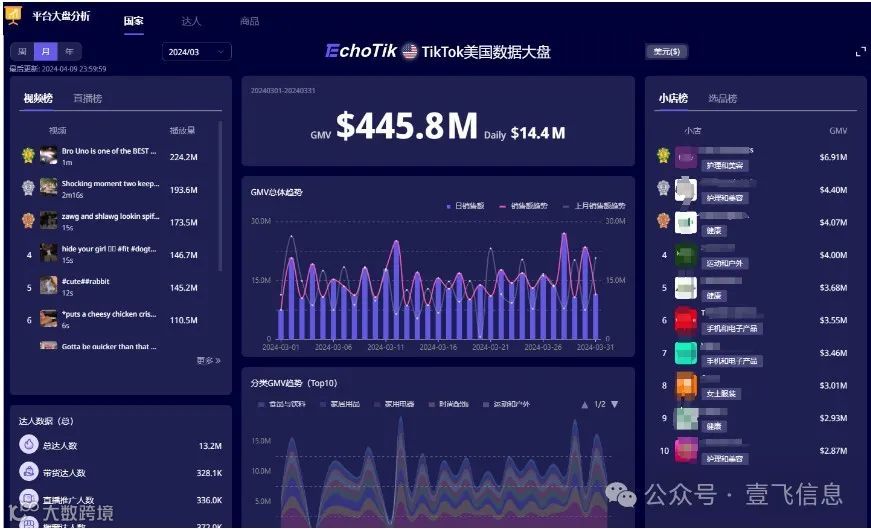Select the 选品榜 tab

tap(723, 98)
